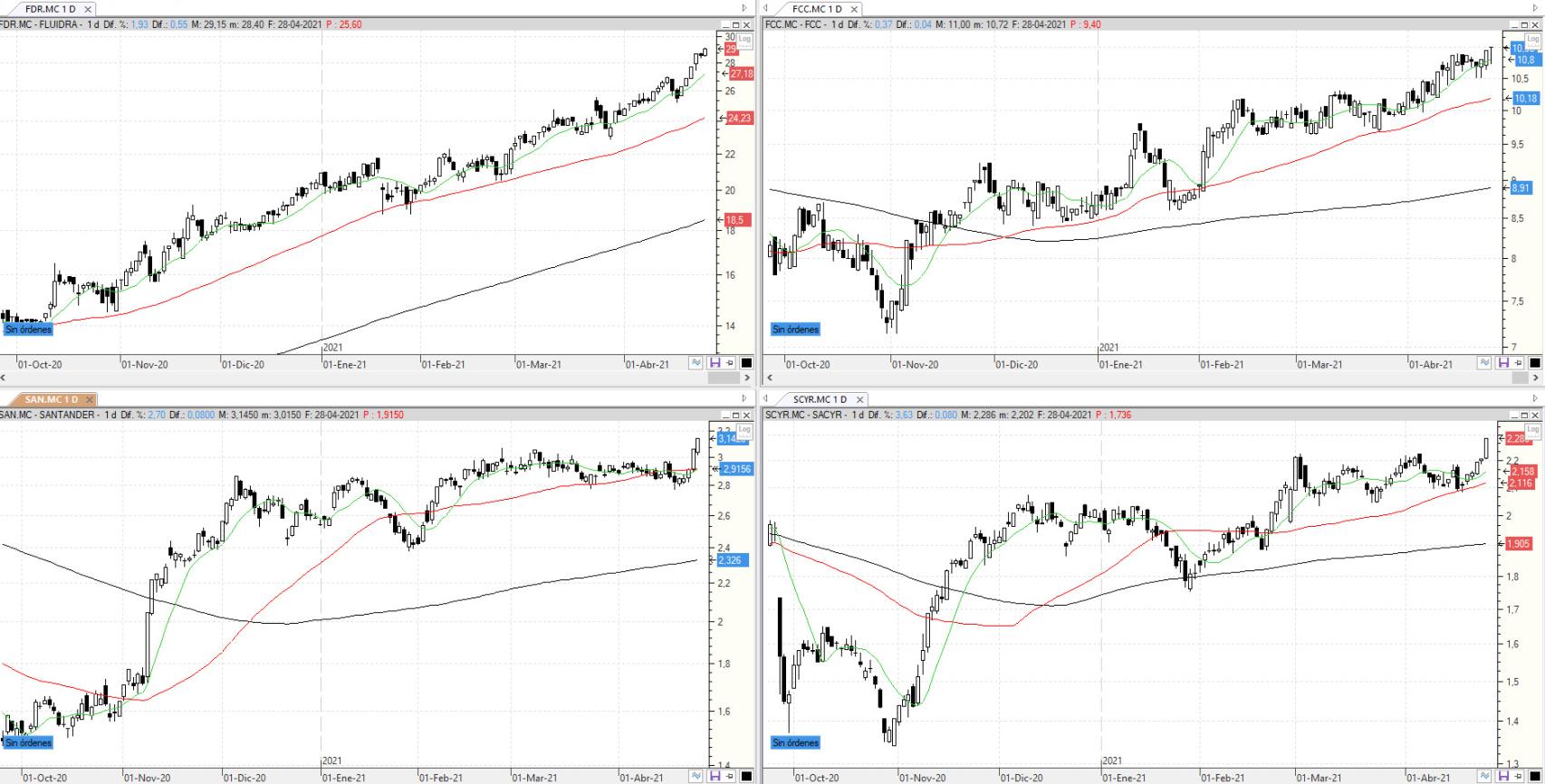The width and height of the screenshot is (1545, 784).
Task: Toggle Log scale on the Fluidra chart
Action: click(x=744, y=39)
